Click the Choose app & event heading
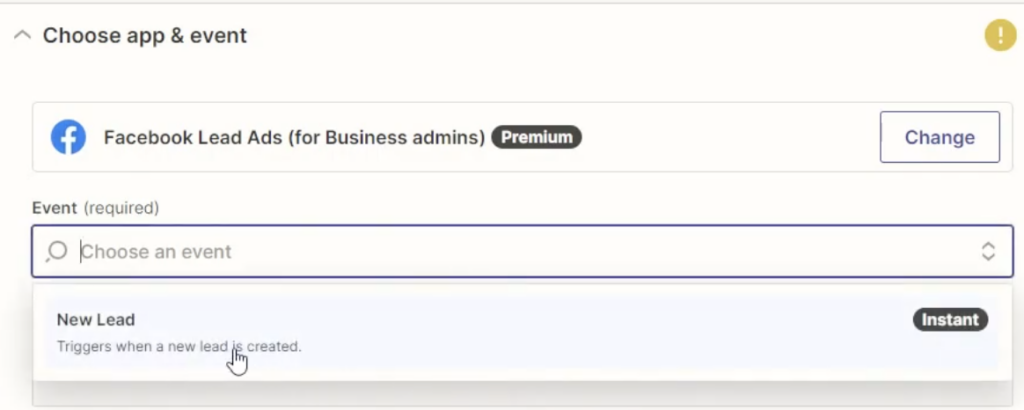The width and height of the screenshot is (1024, 410). point(144,36)
